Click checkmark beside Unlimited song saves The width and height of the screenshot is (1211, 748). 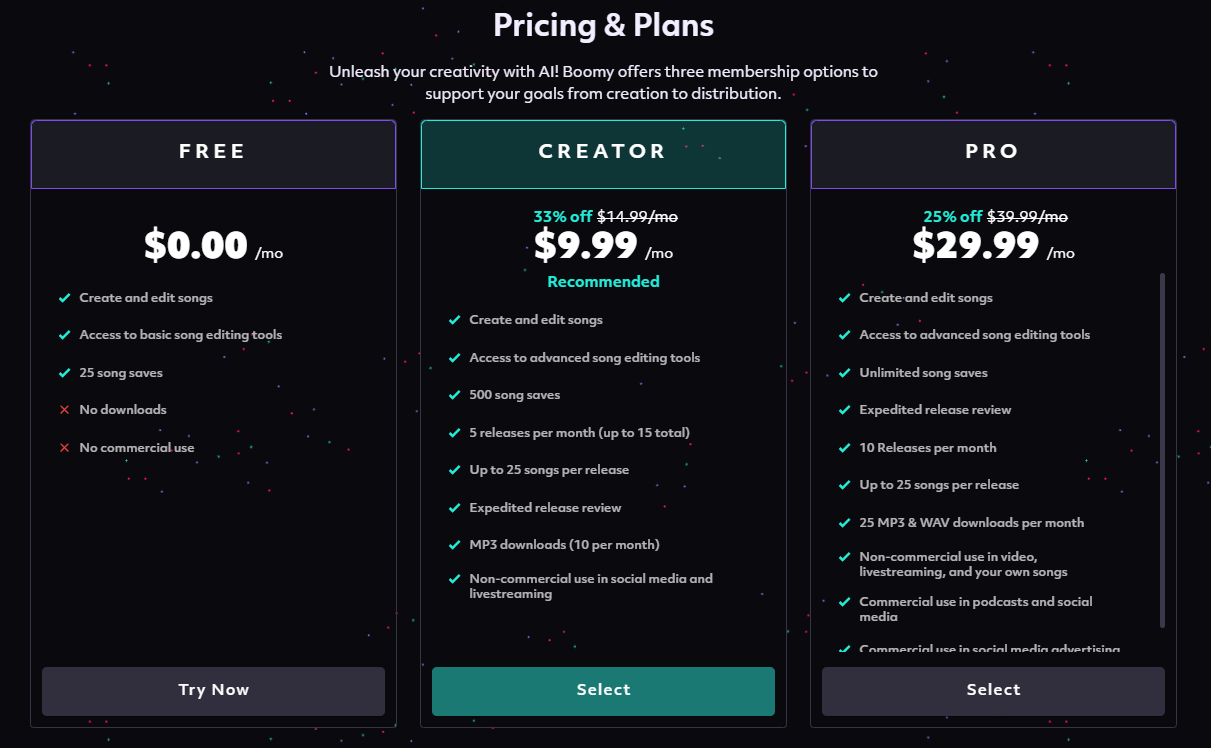coord(844,373)
